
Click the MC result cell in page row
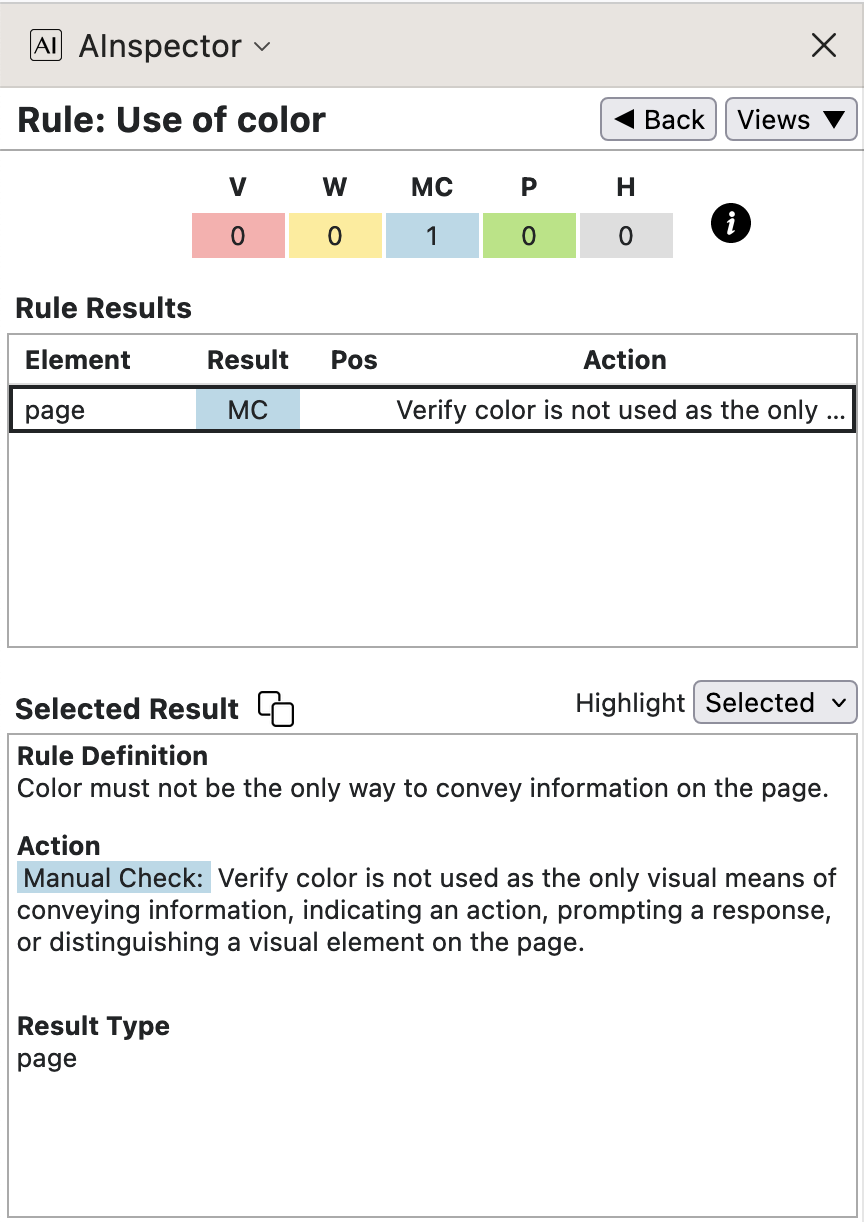point(248,411)
